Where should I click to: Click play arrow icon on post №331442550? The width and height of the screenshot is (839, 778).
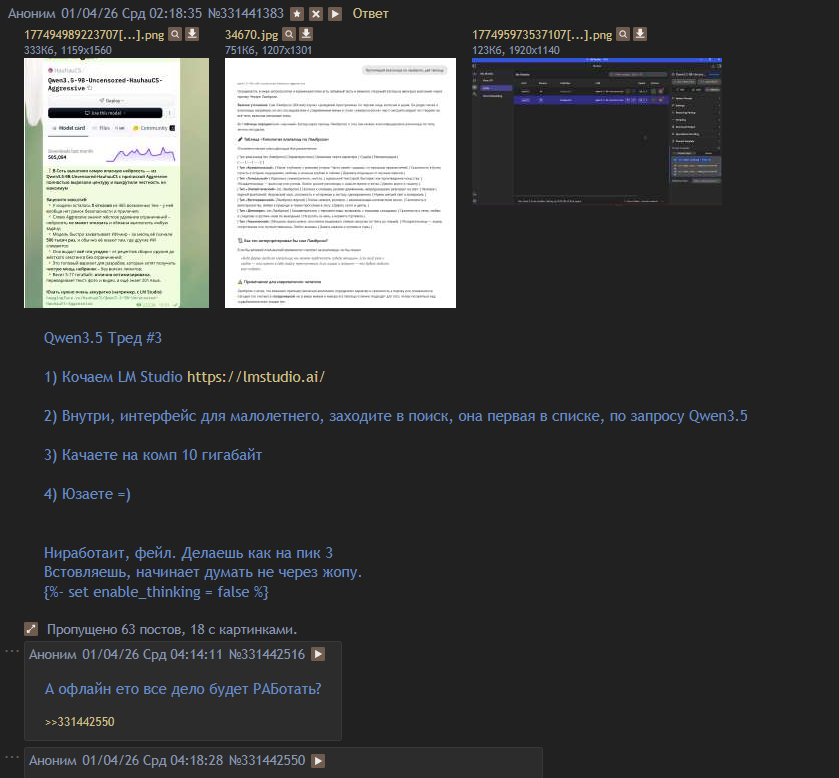pyautogui.click(x=318, y=760)
